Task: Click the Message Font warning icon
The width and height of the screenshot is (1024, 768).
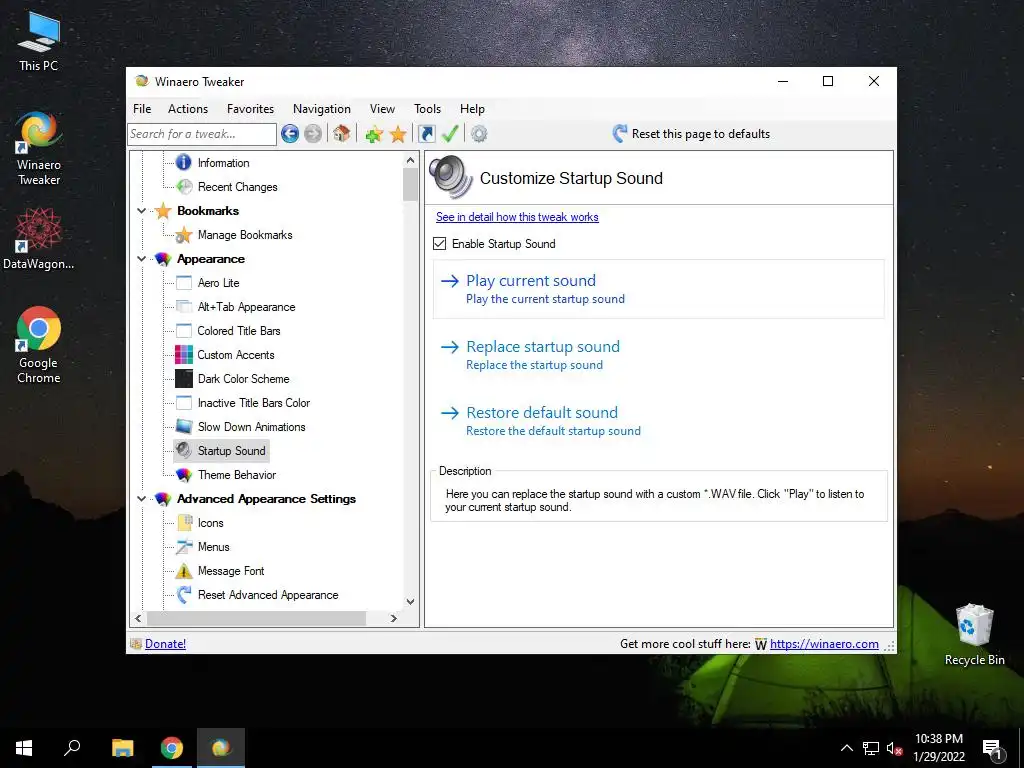Action: point(184,571)
